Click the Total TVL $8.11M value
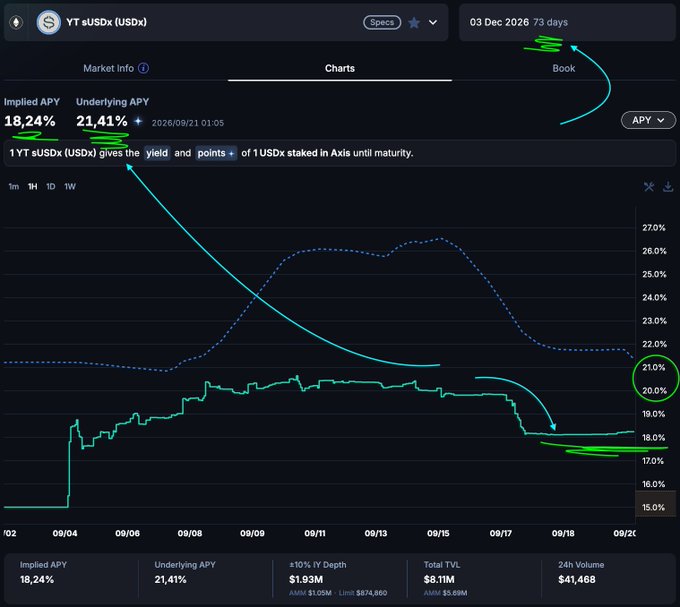The height and width of the screenshot is (607, 680). (x=439, y=579)
